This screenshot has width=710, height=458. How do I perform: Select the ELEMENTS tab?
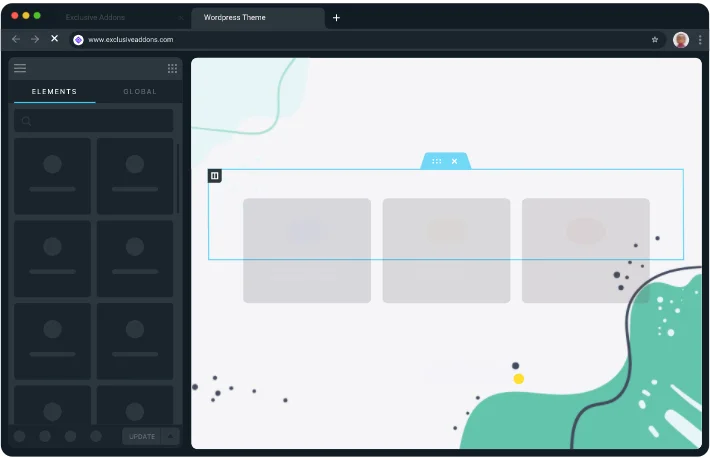pos(54,92)
